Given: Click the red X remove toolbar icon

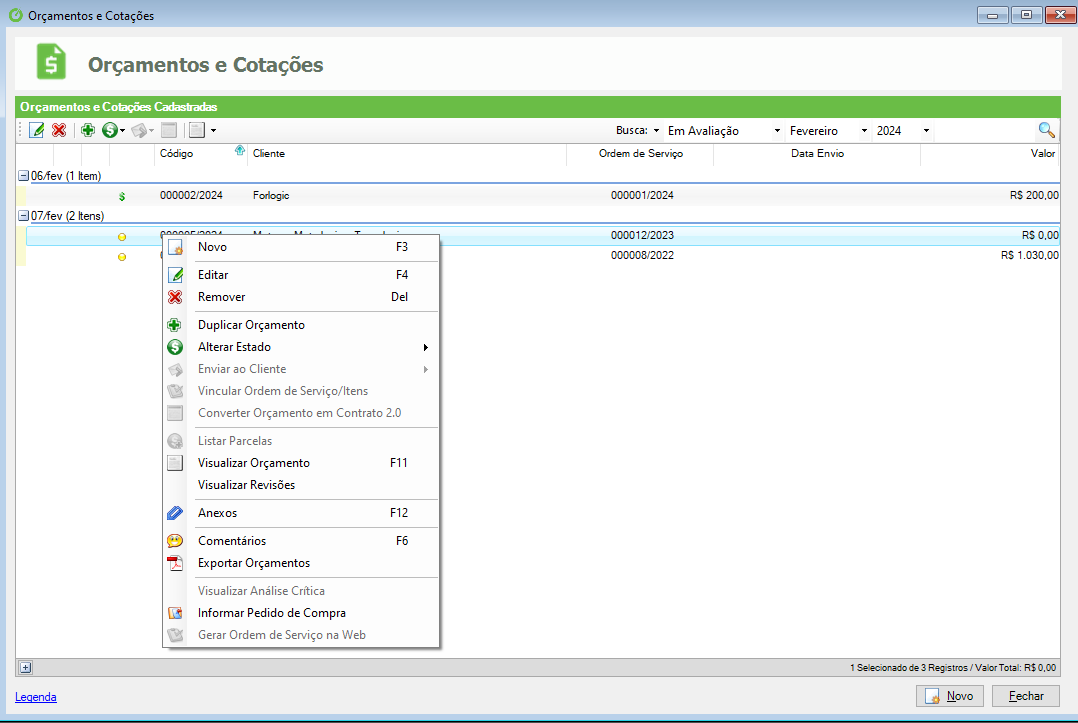Looking at the screenshot, I should (x=59, y=130).
